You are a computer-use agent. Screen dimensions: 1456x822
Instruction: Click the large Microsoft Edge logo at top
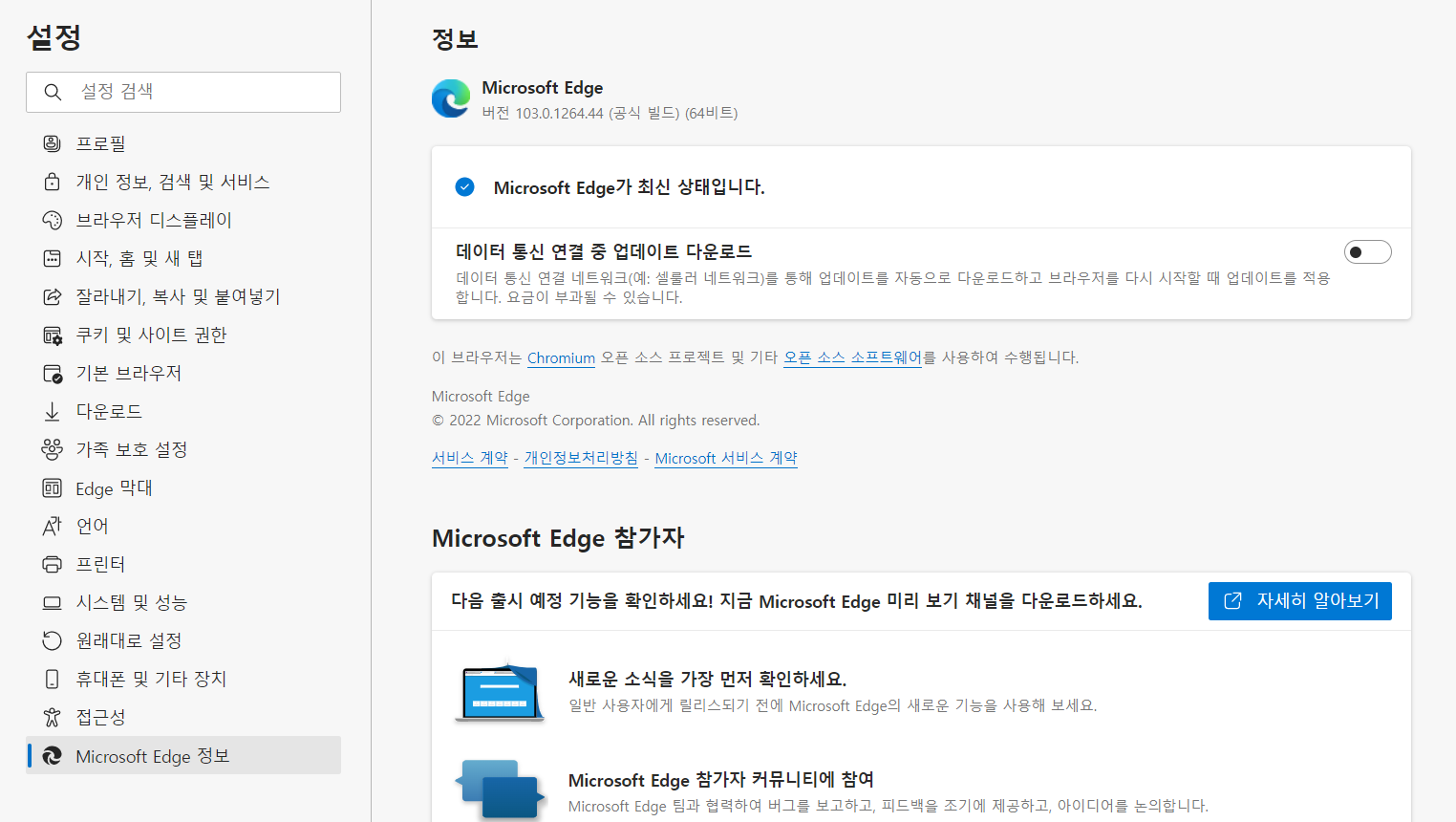(451, 99)
